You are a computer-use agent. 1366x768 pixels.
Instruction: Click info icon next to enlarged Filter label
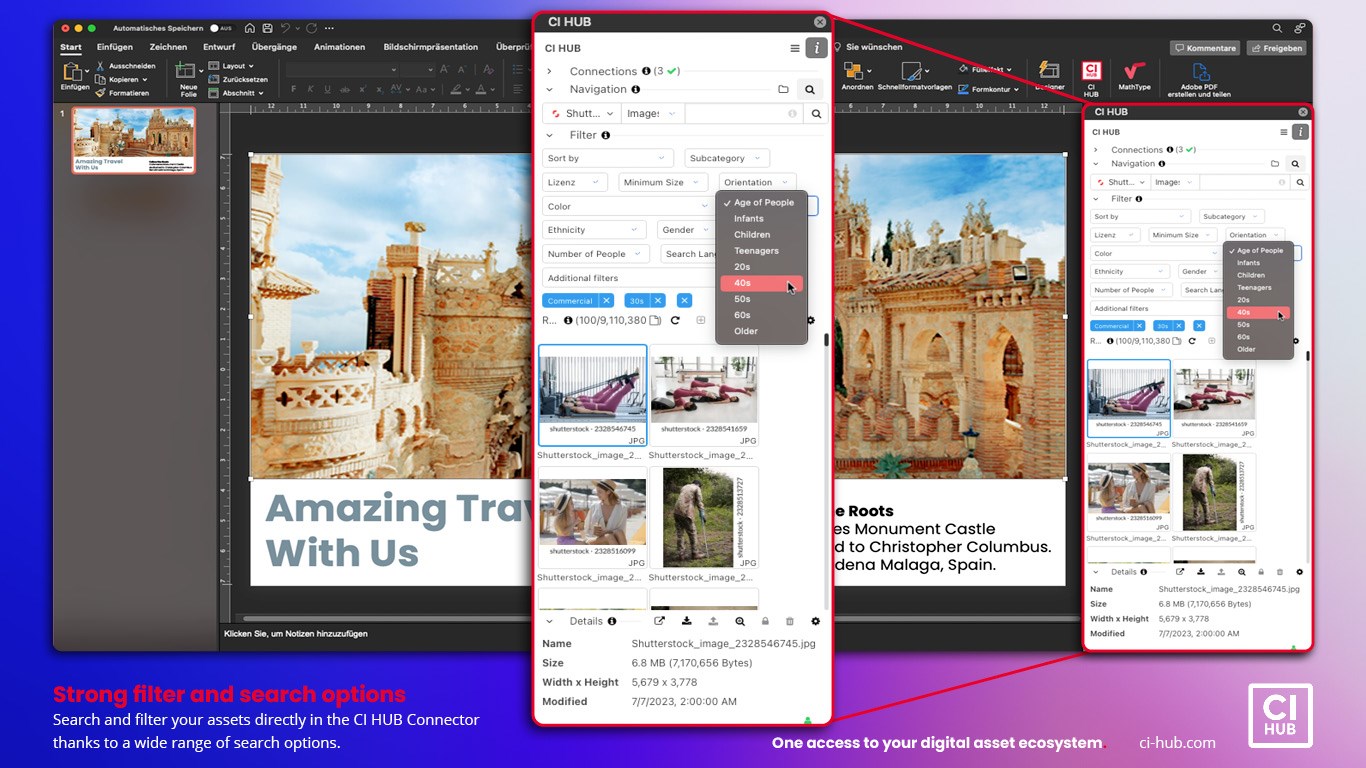[605, 135]
